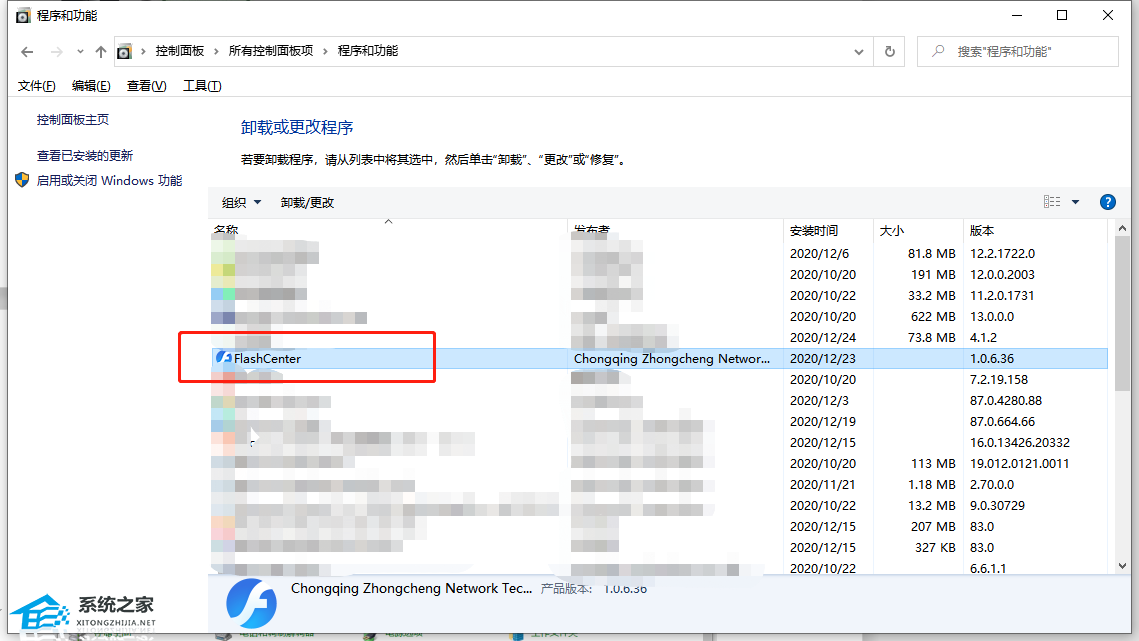This screenshot has width=1139, height=641.
Task: Refresh the programs list
Action: tap(889, 52)
